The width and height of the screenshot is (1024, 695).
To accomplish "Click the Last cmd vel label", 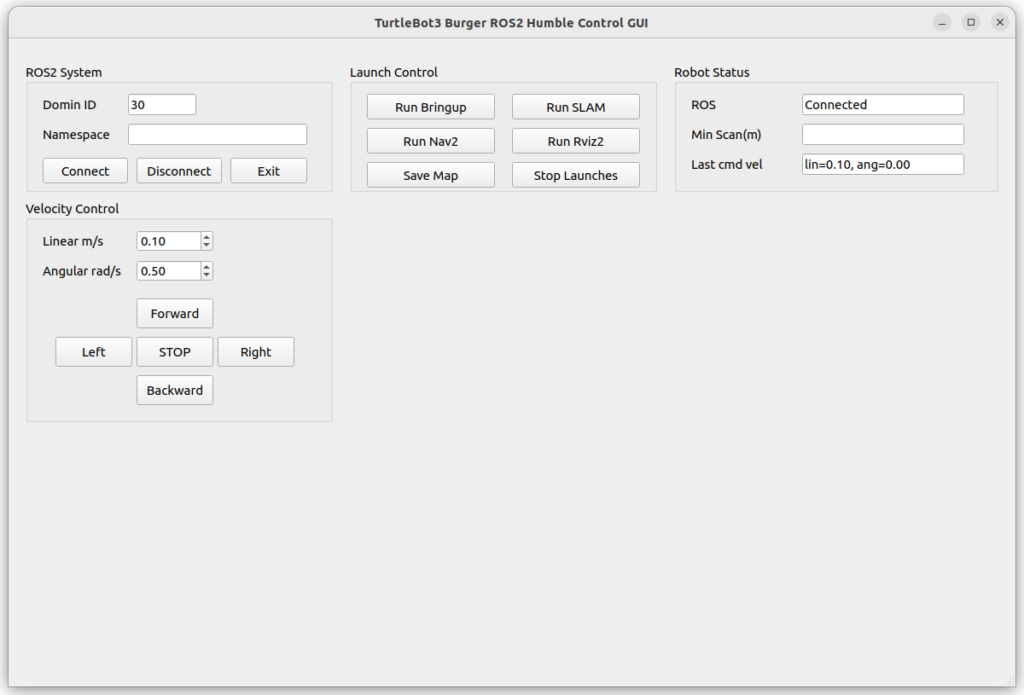I will point(727,165).
